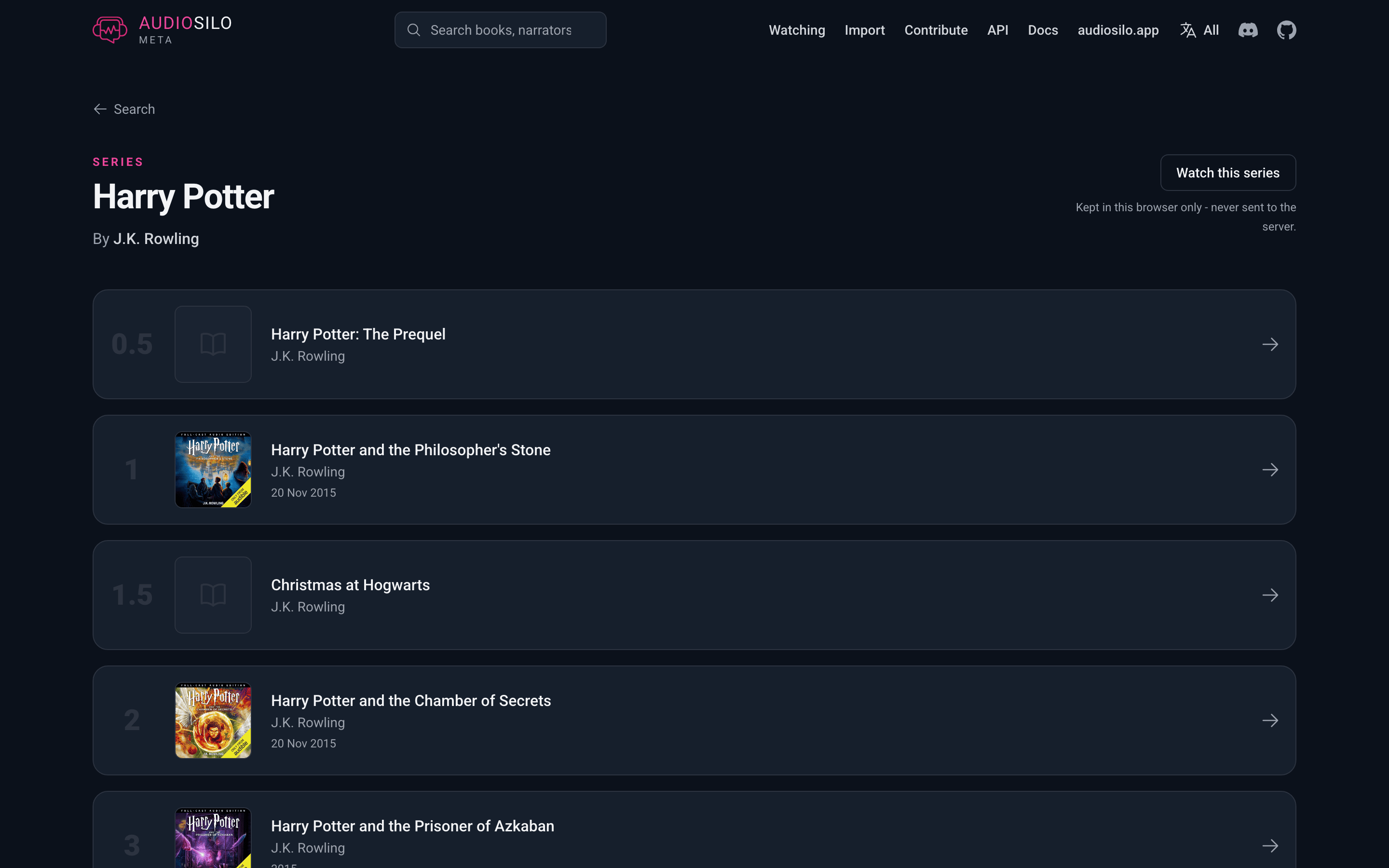Click arrow on Christmas at Hogwarts row
This screenshot has width=1389, height=868.
pos(1270,596)
